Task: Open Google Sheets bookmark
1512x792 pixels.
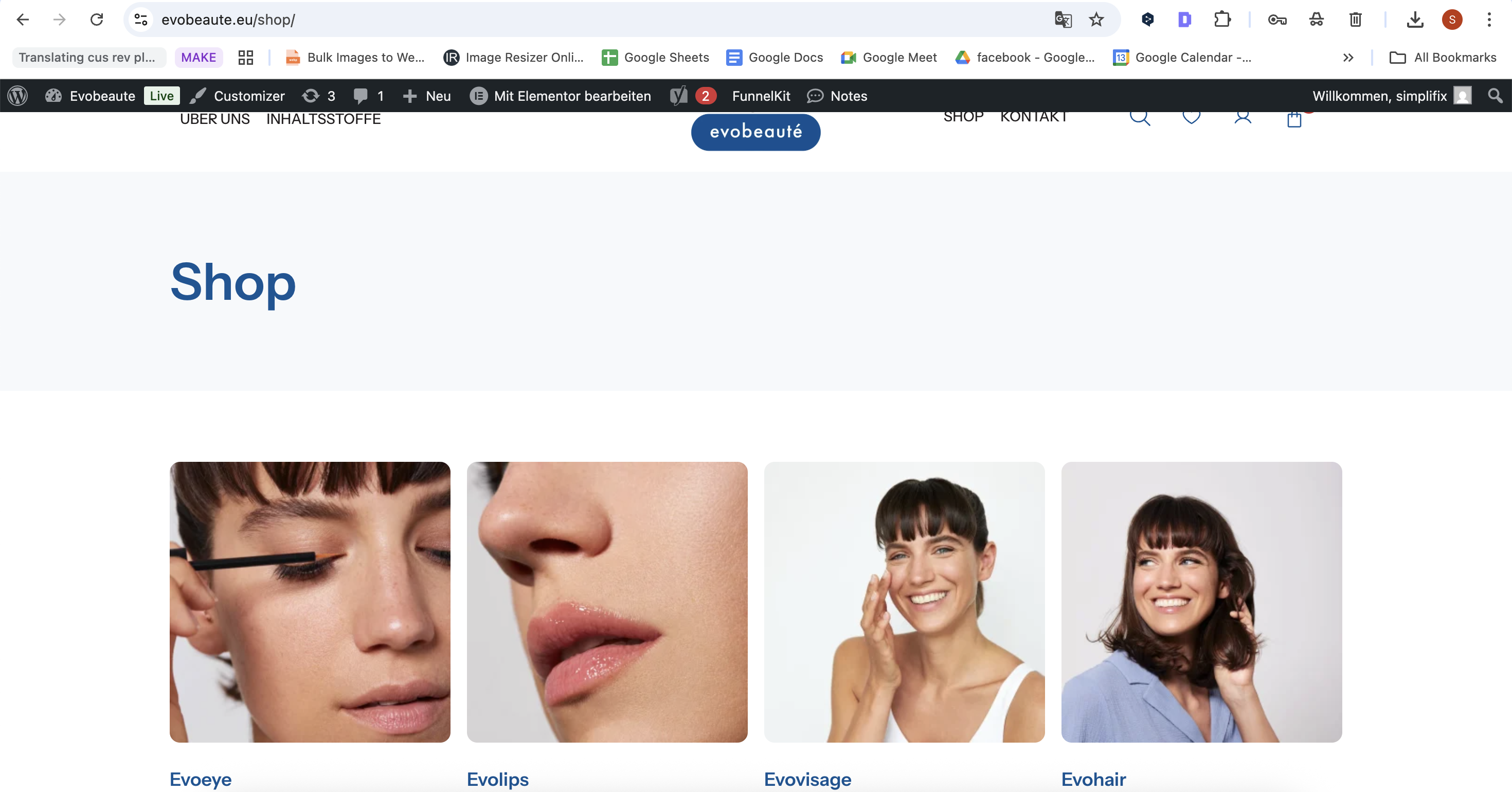Action: coord(656,57)
